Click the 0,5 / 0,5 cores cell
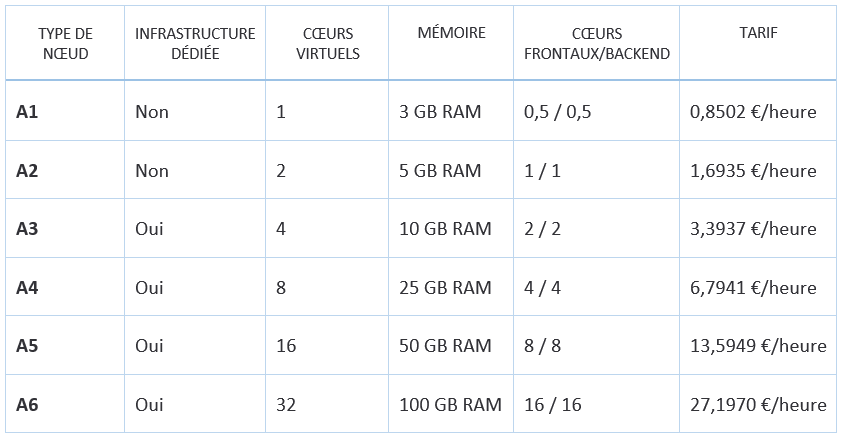Viewport: 843px width, 438px height. click(x=597, y=111)
